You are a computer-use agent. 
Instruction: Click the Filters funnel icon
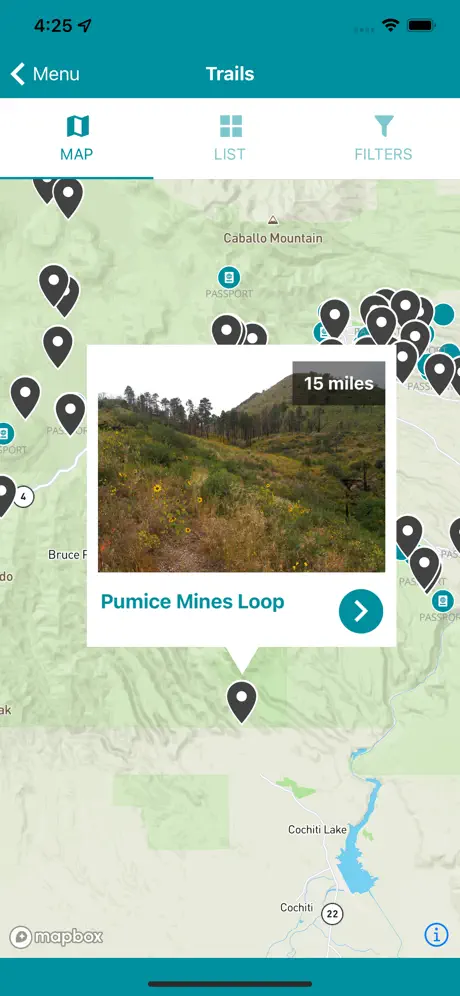[384, 126]
